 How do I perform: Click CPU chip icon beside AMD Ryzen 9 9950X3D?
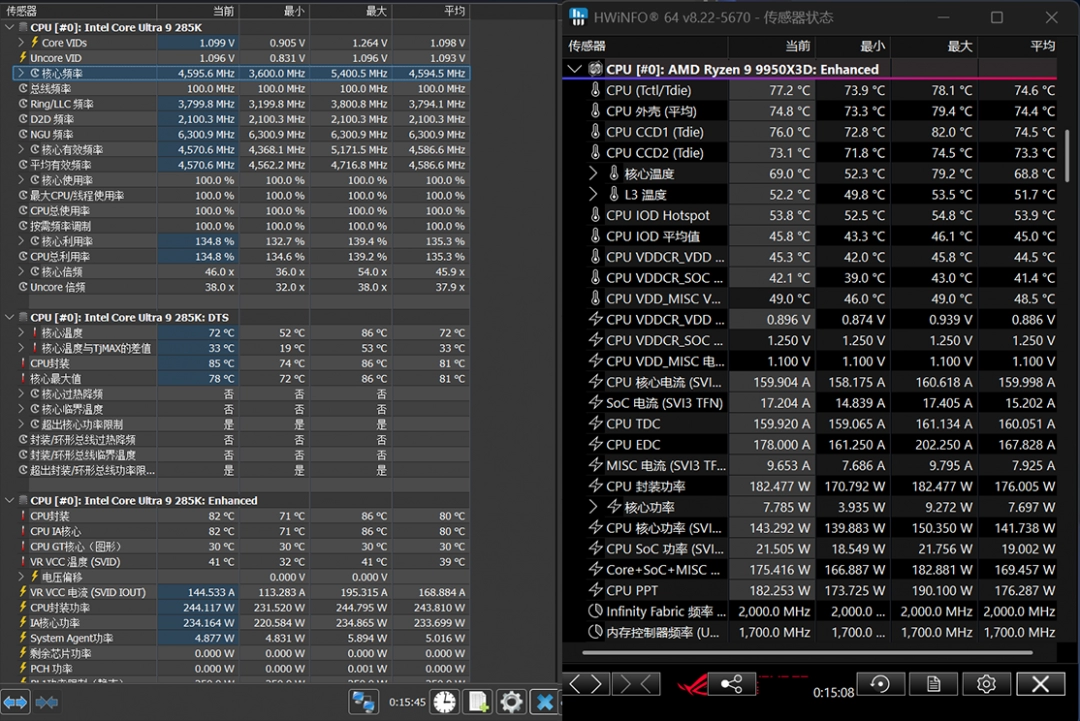coord(596,69)
